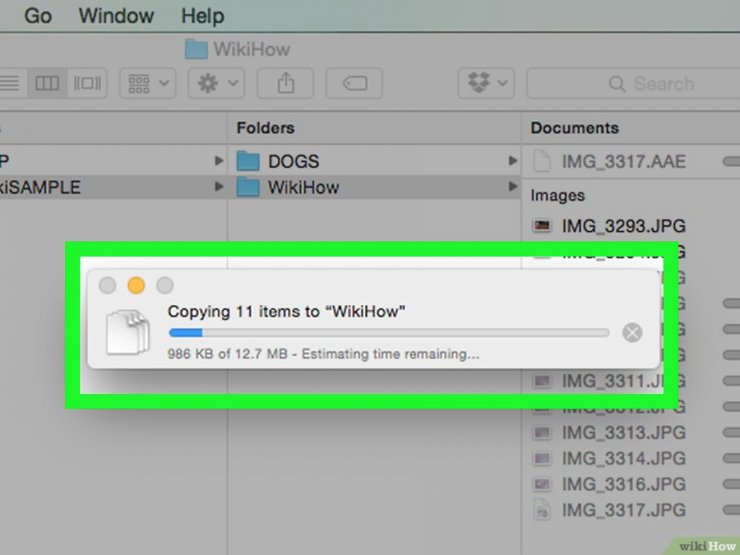Click the IMG_3313.JPG thumbnail icon
This screenshot has width=740, height=555.
542,432
